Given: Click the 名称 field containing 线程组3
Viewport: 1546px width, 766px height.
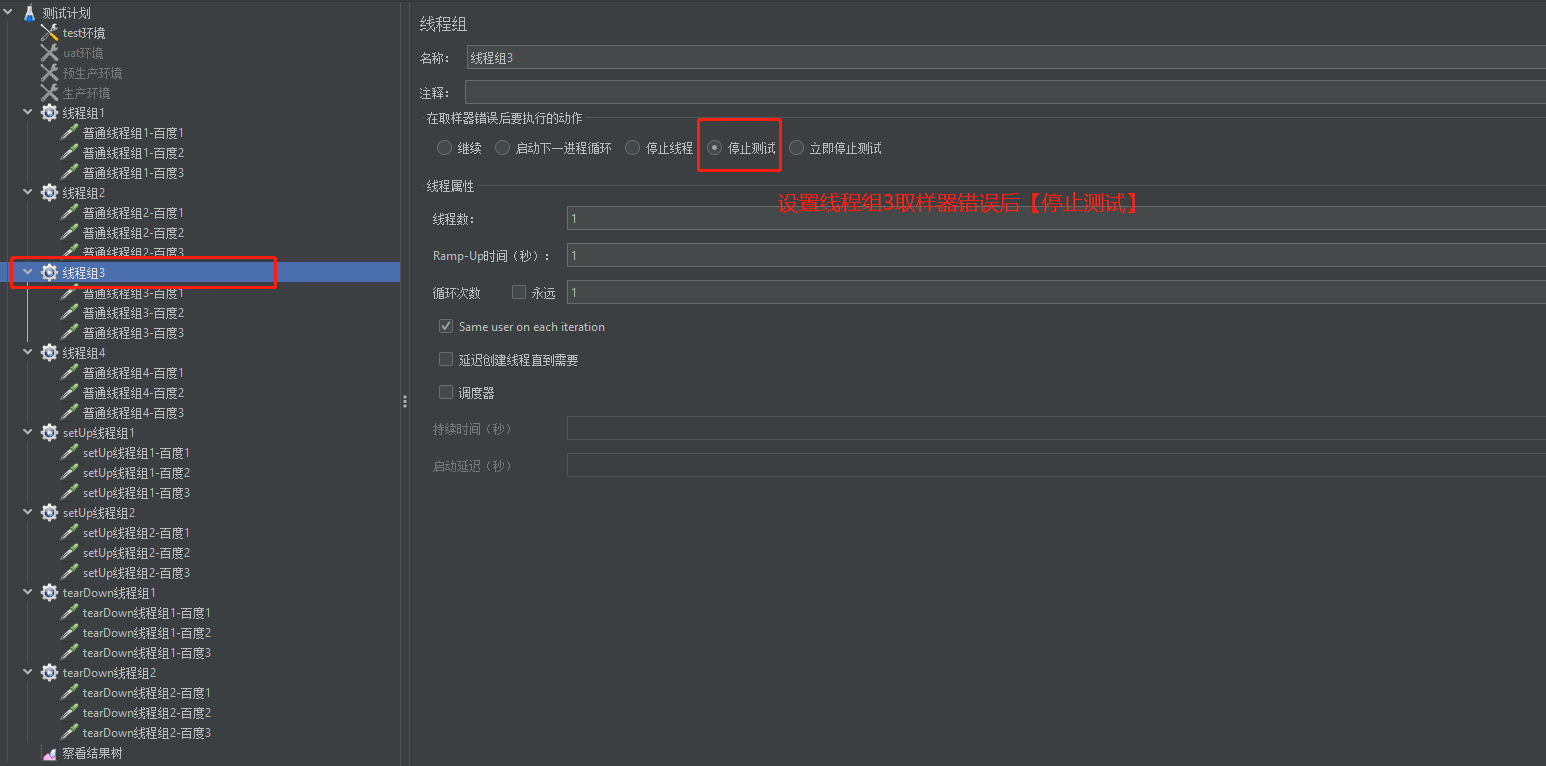Looking at the screenshot, I should coord(1006,58).
